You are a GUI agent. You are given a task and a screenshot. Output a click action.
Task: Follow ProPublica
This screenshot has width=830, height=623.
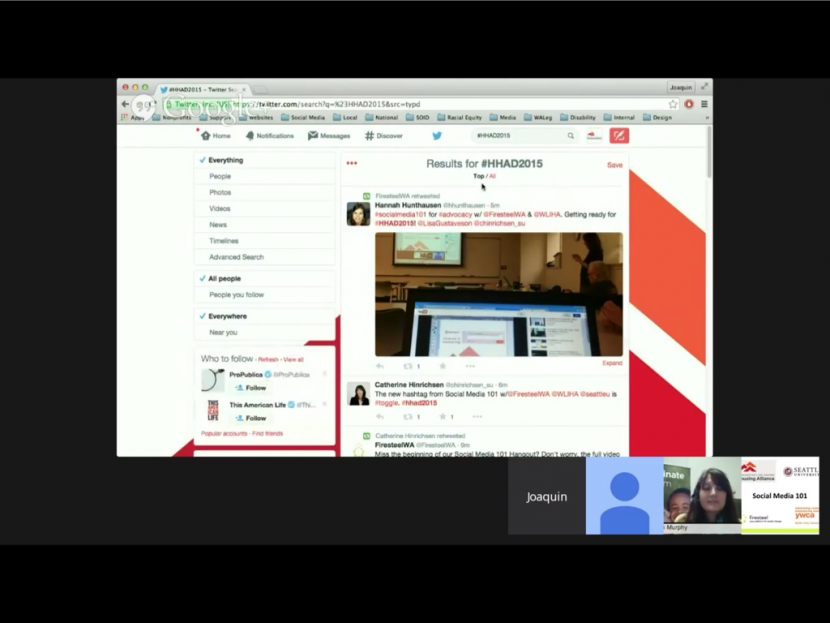point(251,388)
